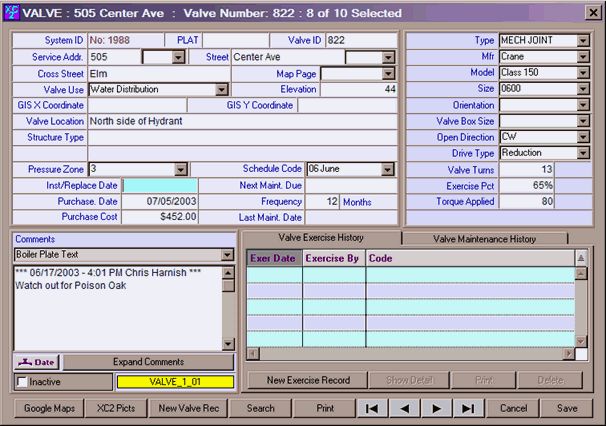This screenshot has height=426, width=606.
Task: Click the yellow VALVE_1_01 label
Action: point(174,381)
